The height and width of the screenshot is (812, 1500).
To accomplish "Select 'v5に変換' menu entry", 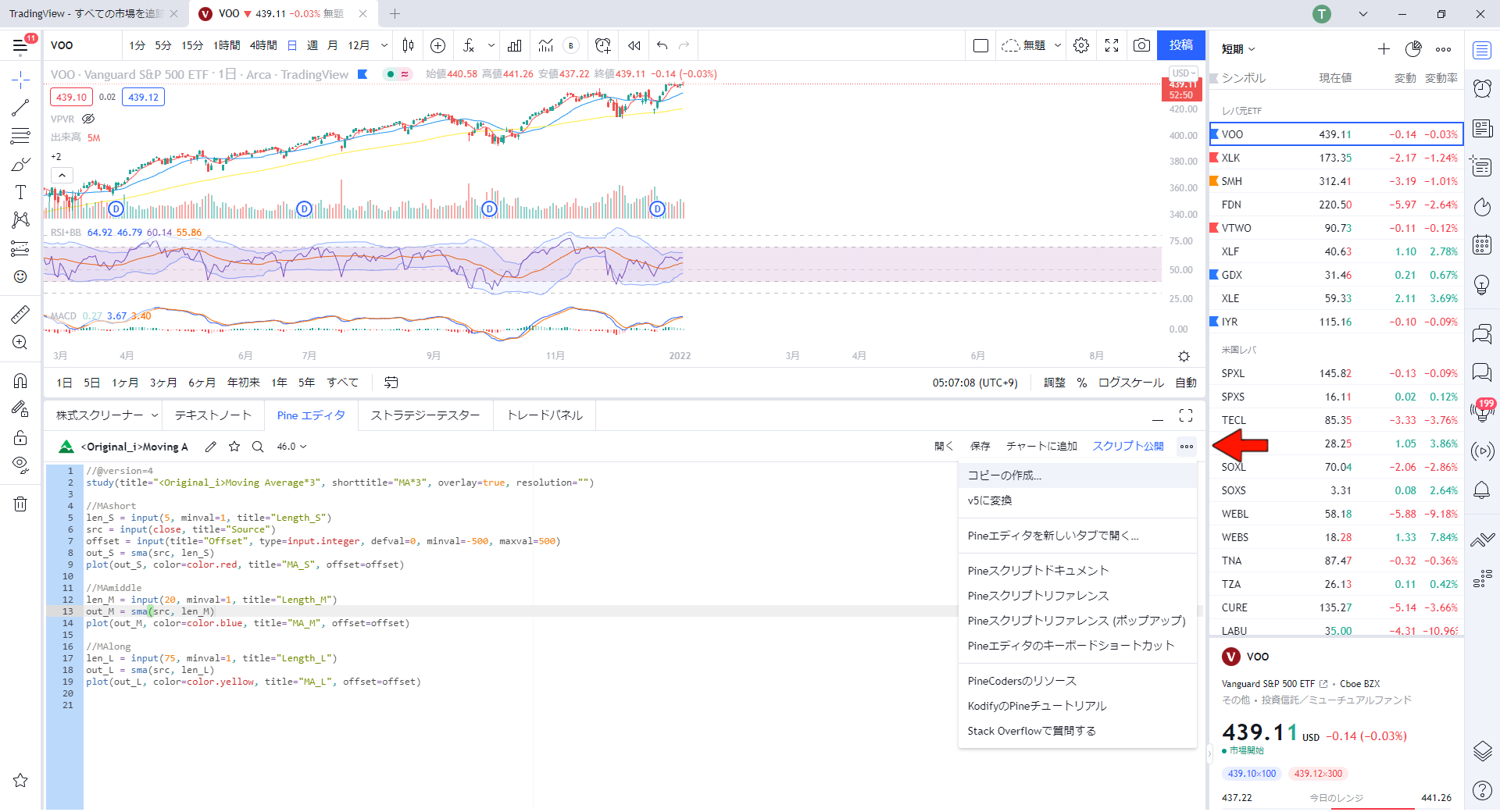I will 990,500.
